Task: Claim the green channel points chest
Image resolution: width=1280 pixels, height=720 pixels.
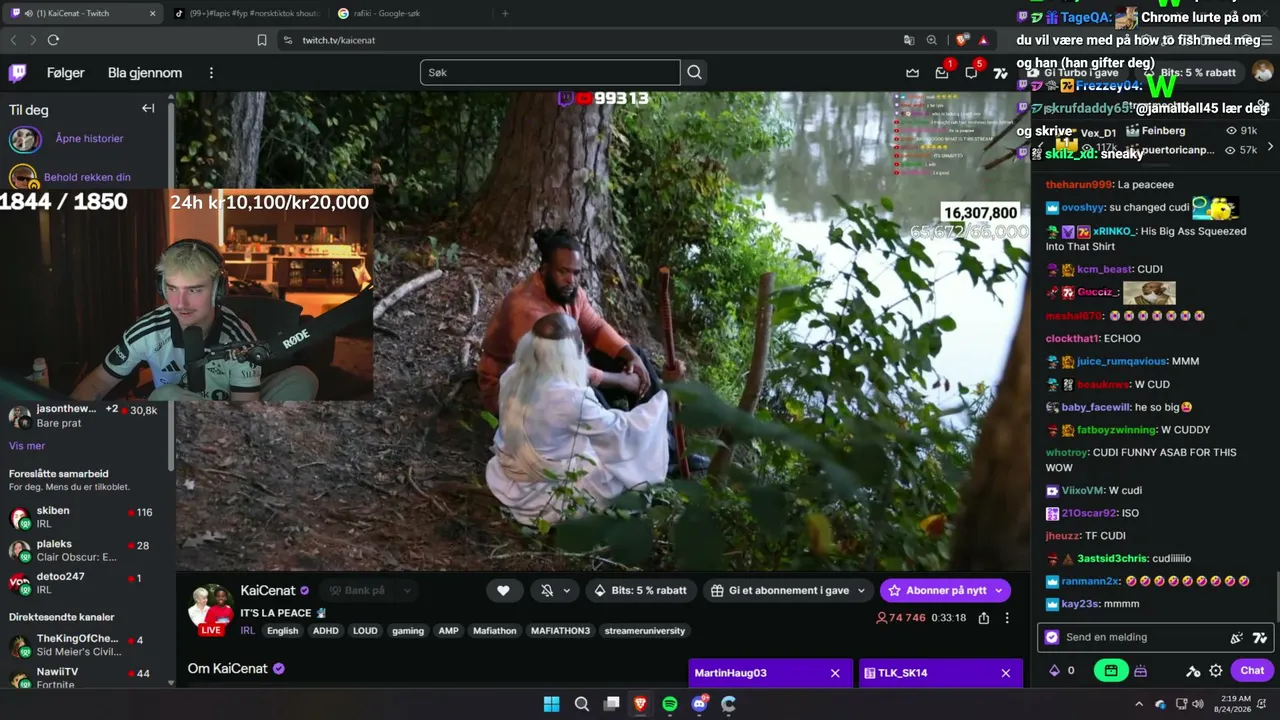Action: (x=1110, y=671)
